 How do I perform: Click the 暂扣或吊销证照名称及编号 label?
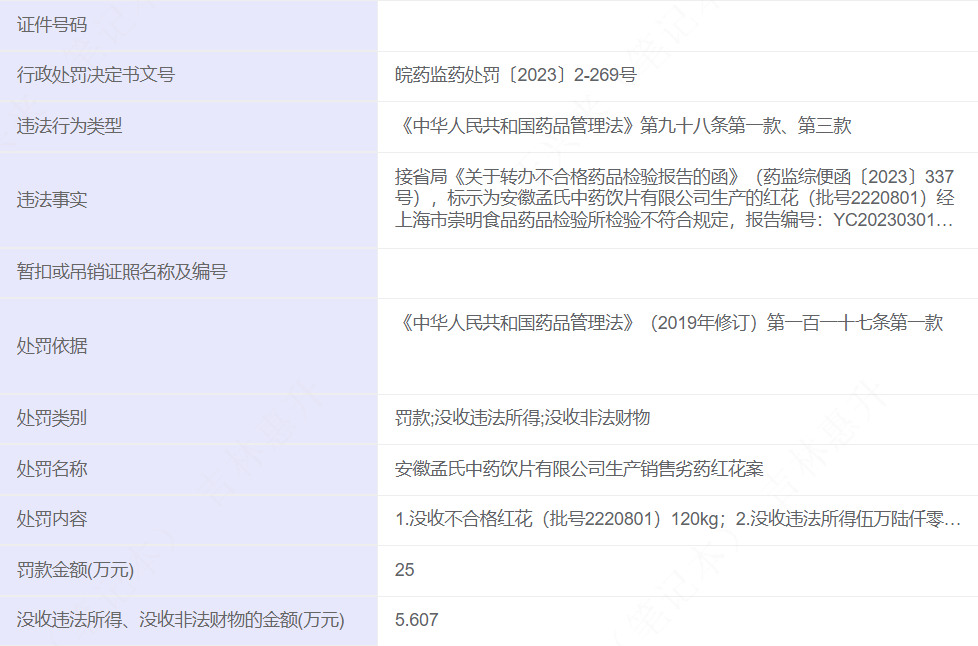pos(122,272)
